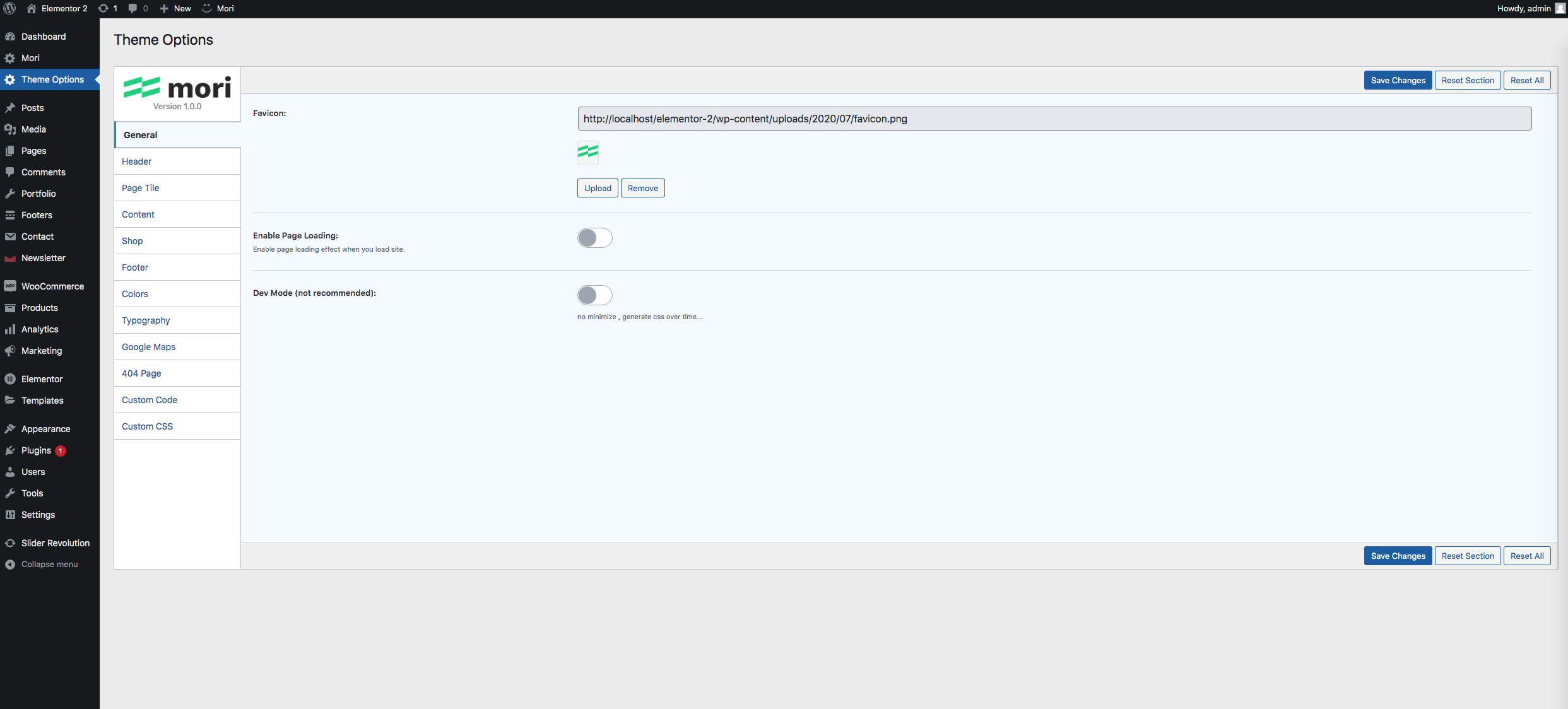Open the comments bubble icon in admin bar
This screenshot has height=709, width=1568.
click(133, 8)
